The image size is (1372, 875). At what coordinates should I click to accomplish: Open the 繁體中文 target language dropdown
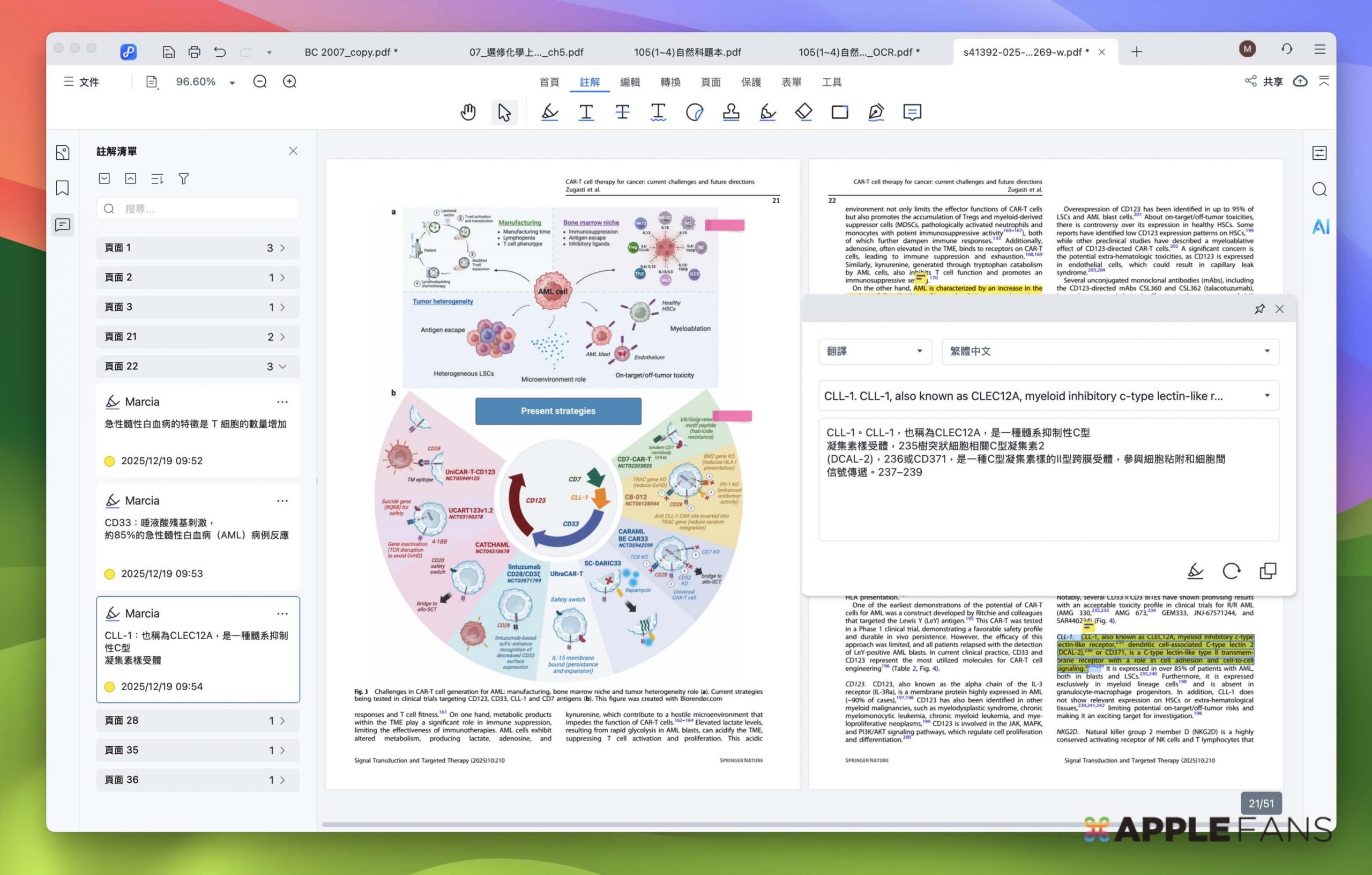pyautogui.click(x=1111, y=352)
